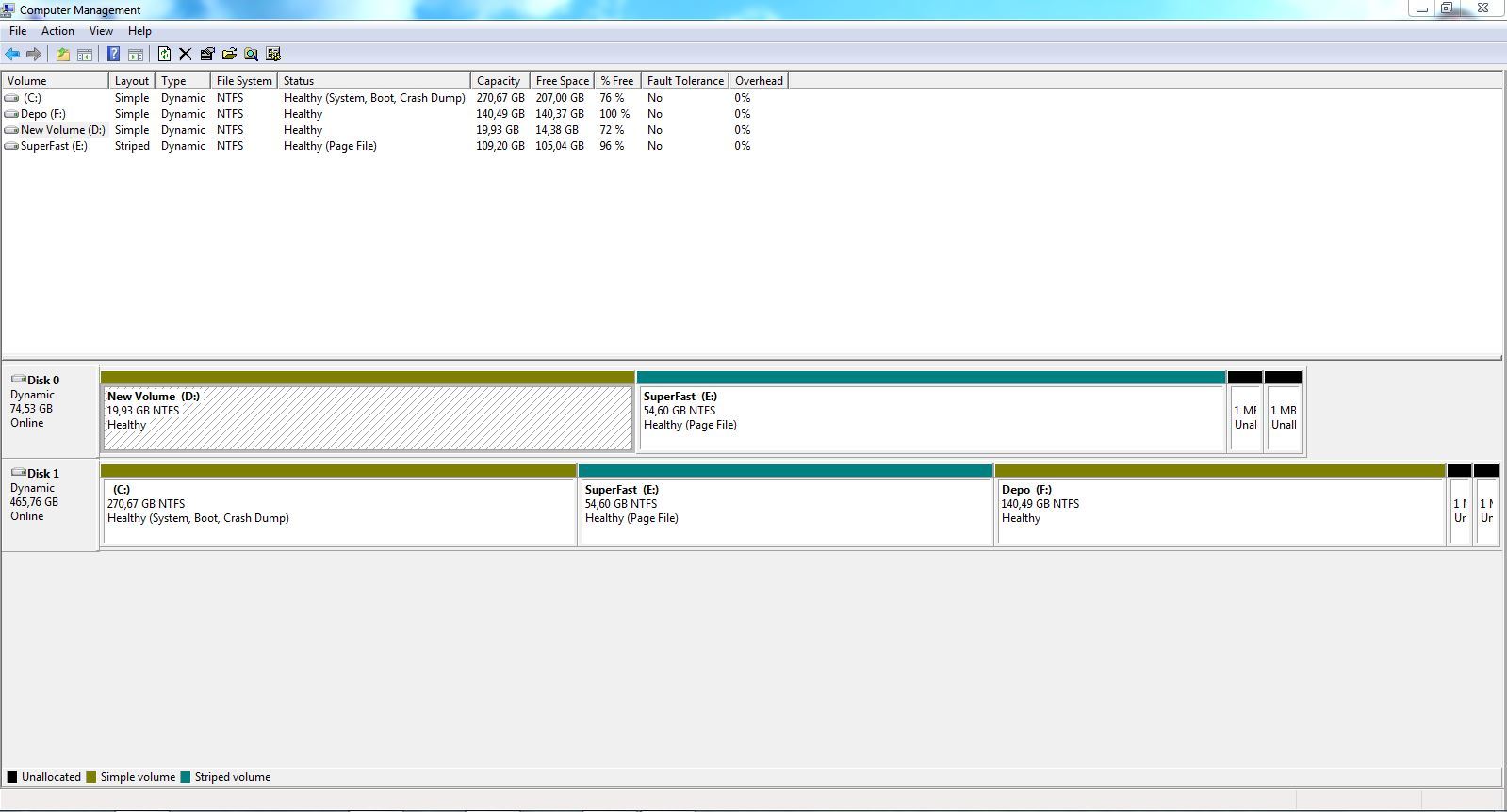Viewport: 1507px width, 812px height.
Task: Select the SuperFast (E:) drive icon
Action: click(11, 146)
